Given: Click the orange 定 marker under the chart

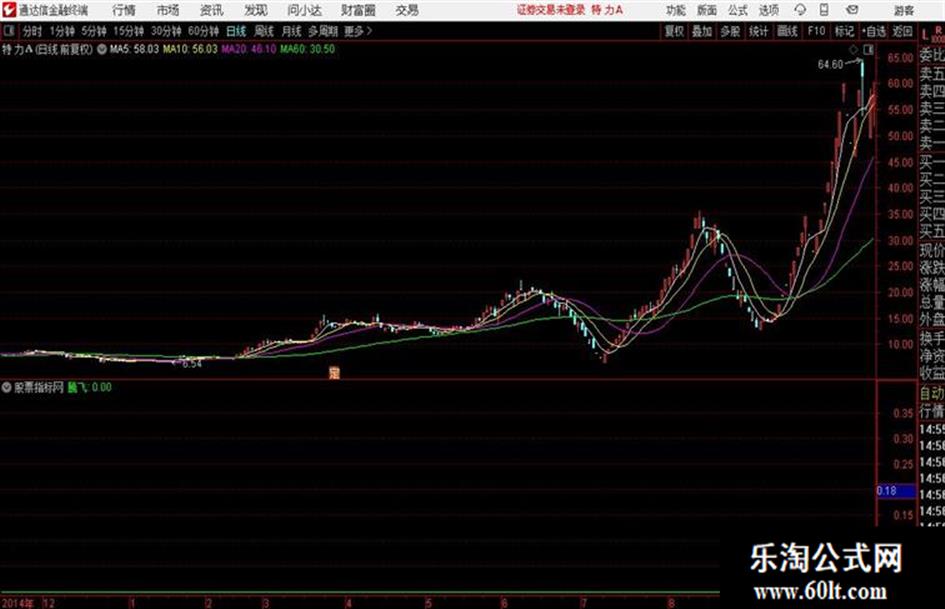Looking at the screenshot, I should [334, 373].
